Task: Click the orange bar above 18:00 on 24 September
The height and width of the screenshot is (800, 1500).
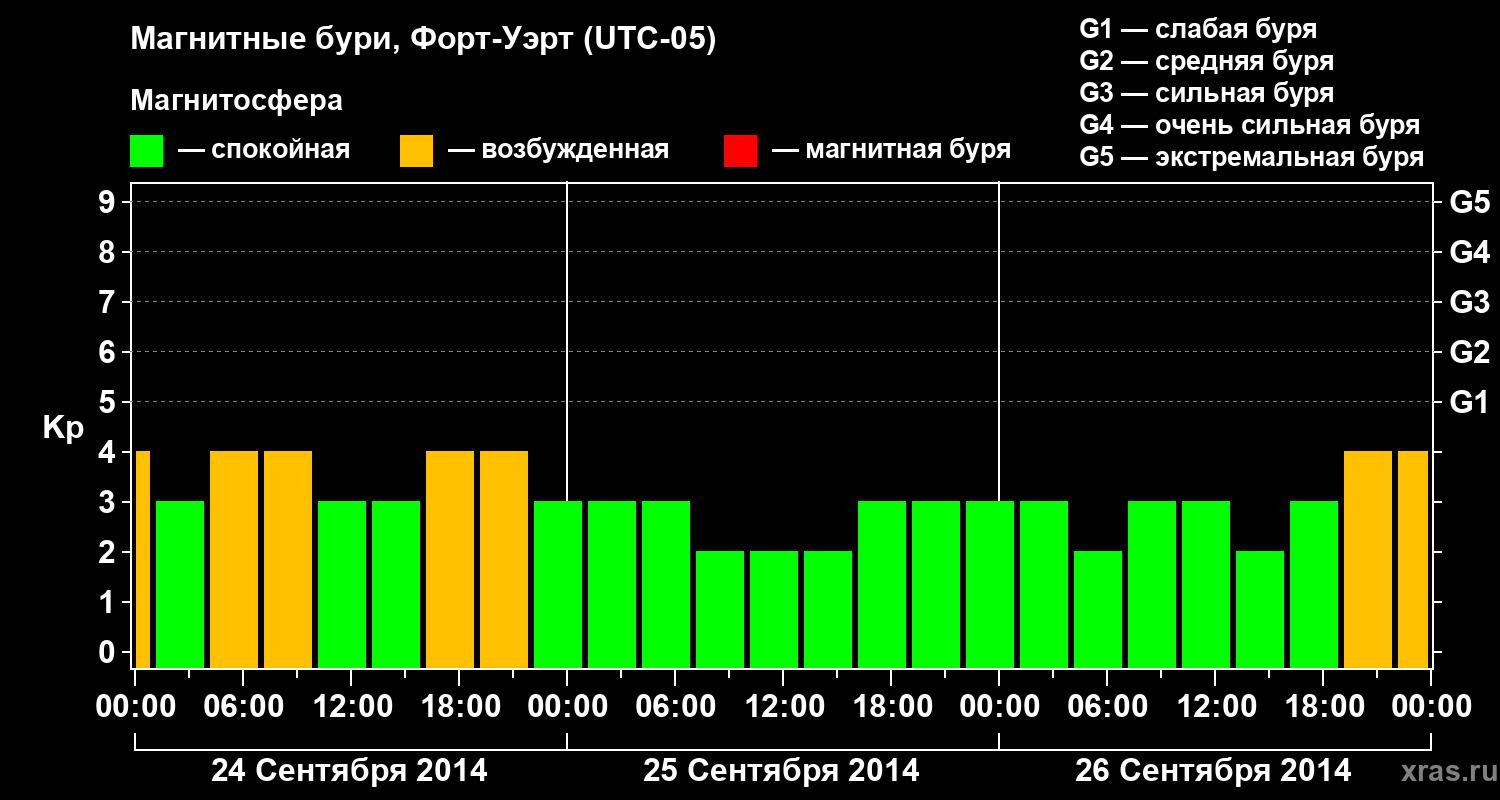Action: click(x=450, y=559)
